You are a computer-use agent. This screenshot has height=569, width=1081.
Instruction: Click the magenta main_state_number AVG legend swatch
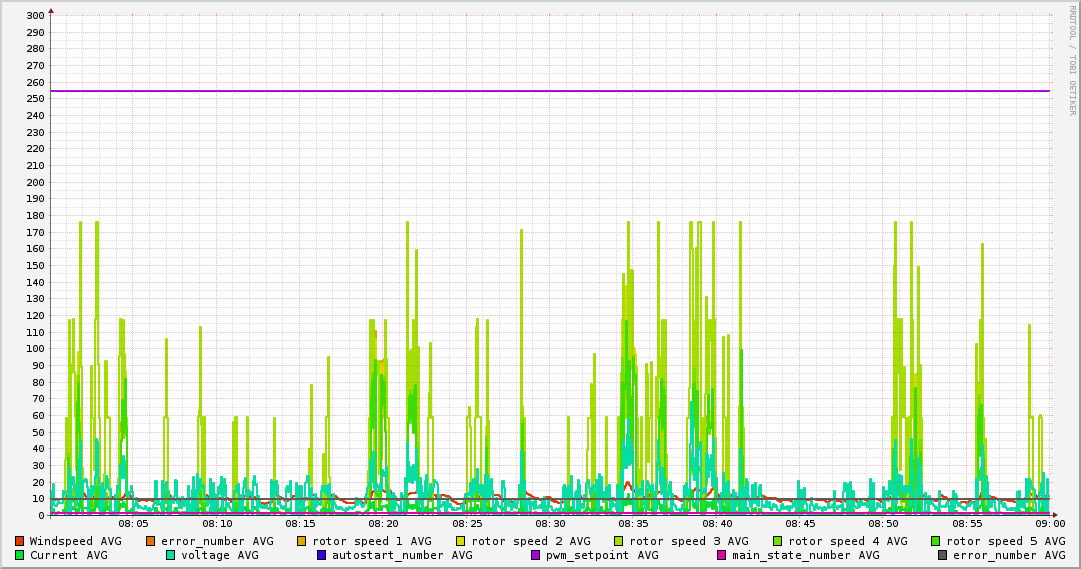tap(722, 555)
